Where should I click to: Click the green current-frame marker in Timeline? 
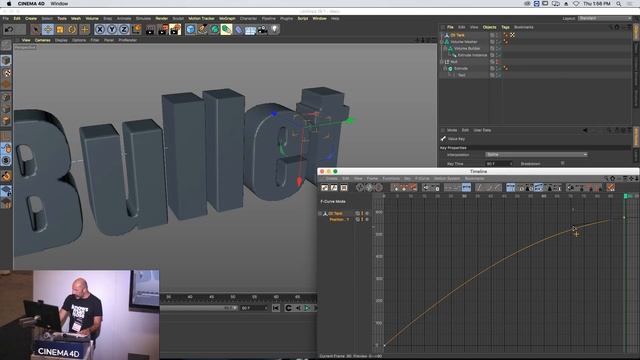625,196
